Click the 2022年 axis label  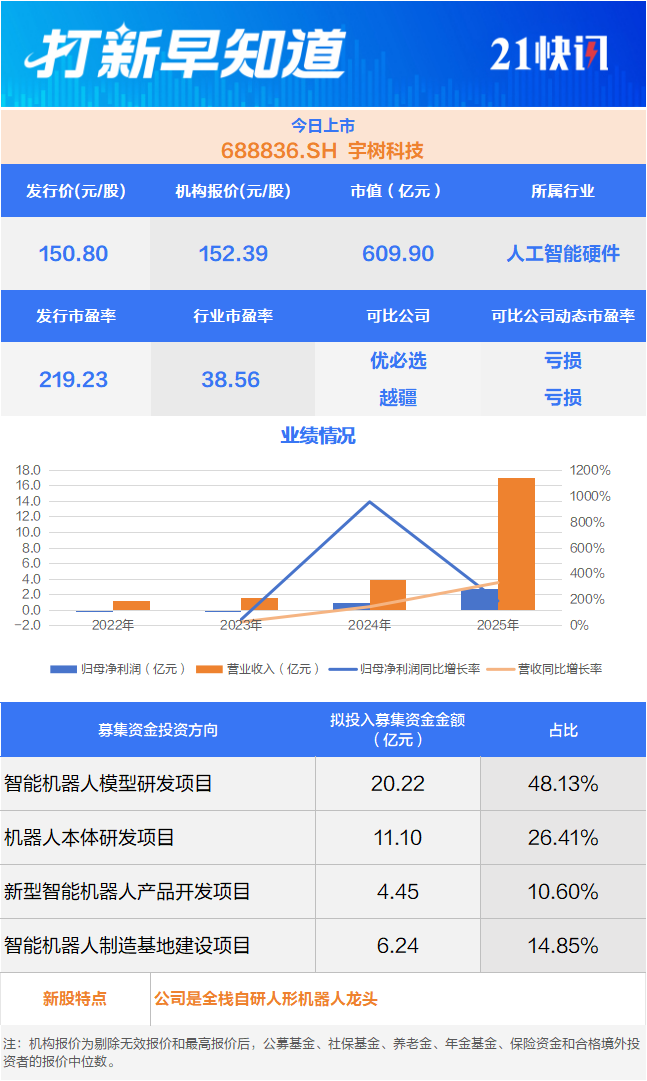coord(113,625)
